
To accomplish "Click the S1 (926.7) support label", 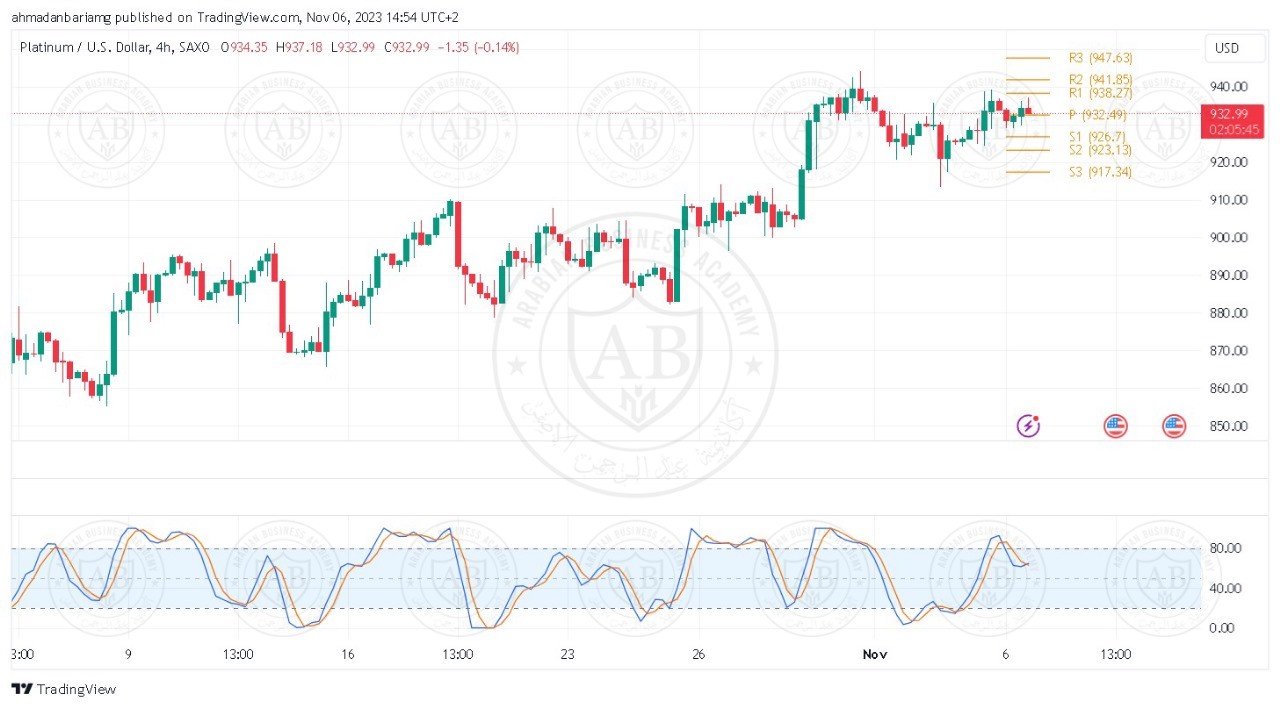I will (1097, 136).
